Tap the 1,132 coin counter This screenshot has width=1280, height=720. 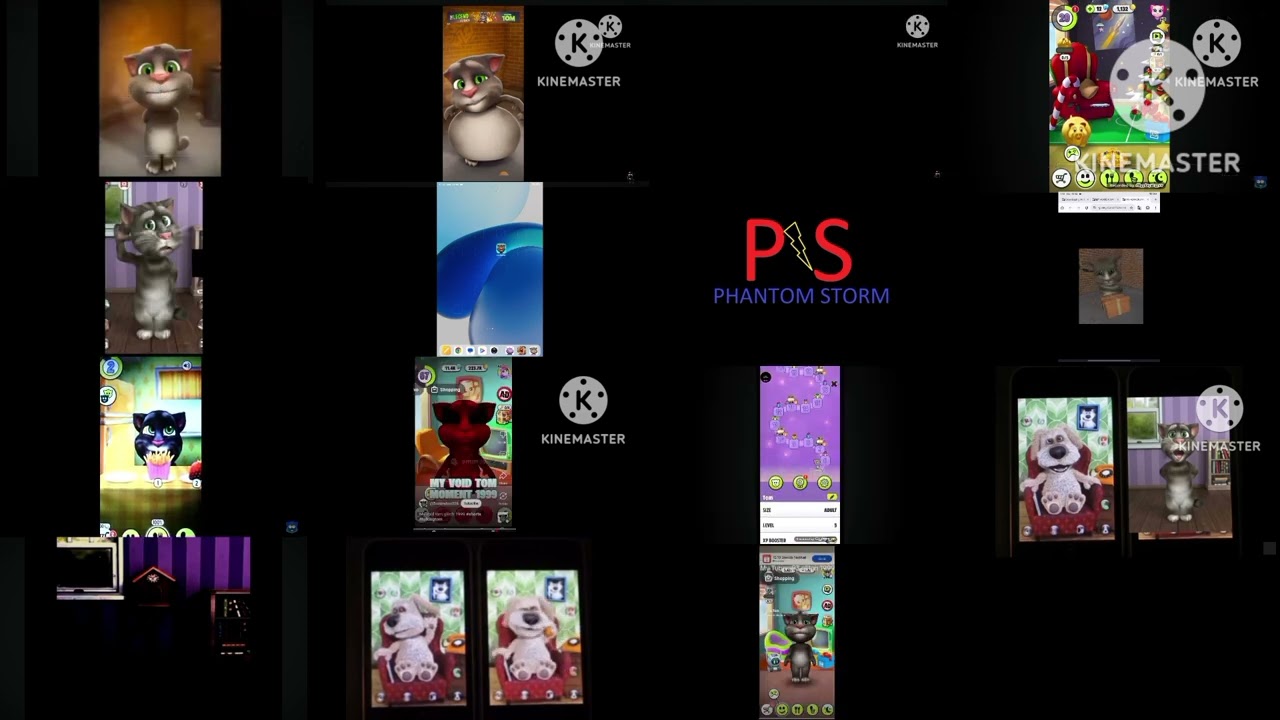[1125, 9]
